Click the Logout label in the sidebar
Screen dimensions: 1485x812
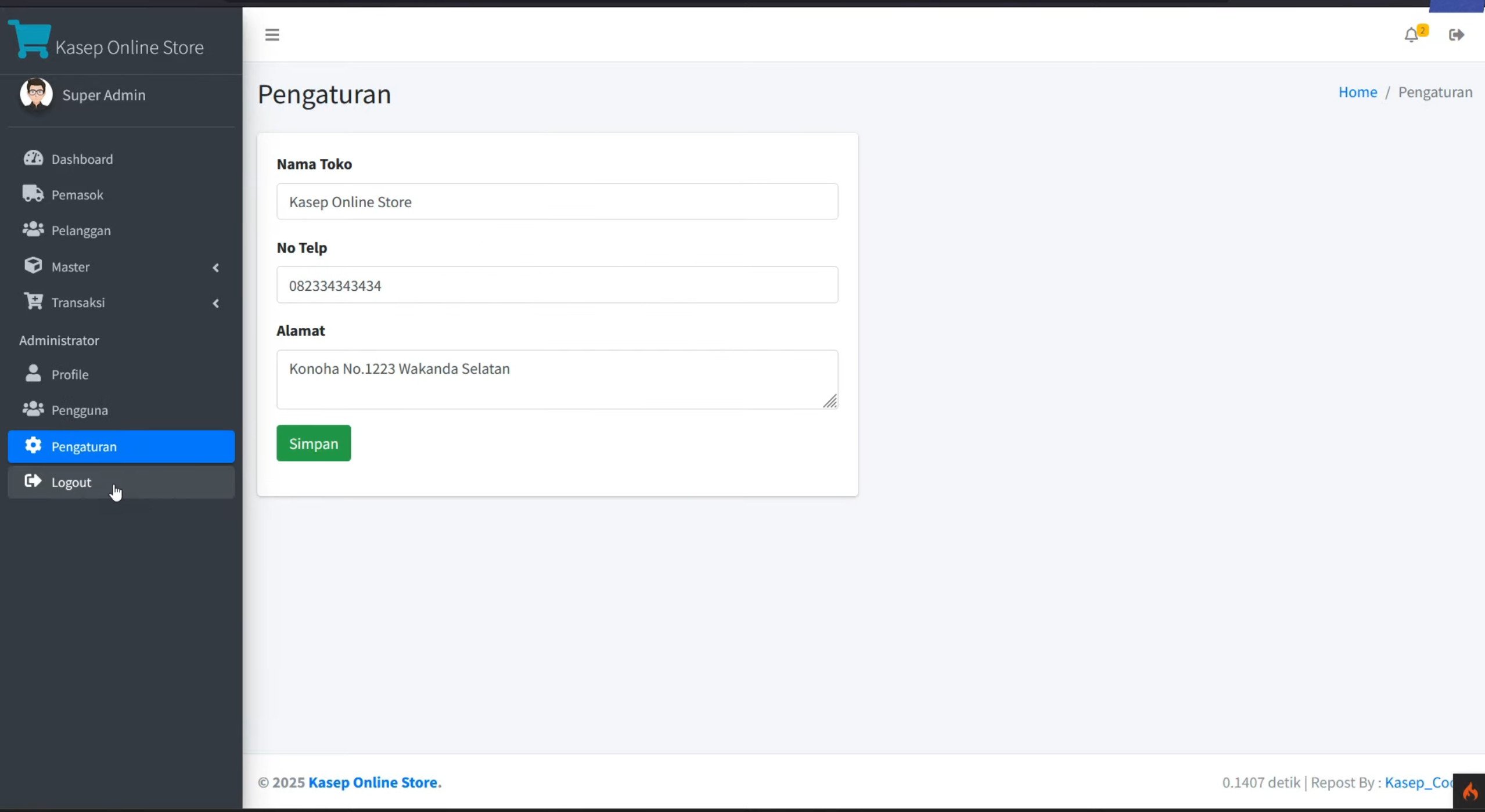click(x=71, y=482)
